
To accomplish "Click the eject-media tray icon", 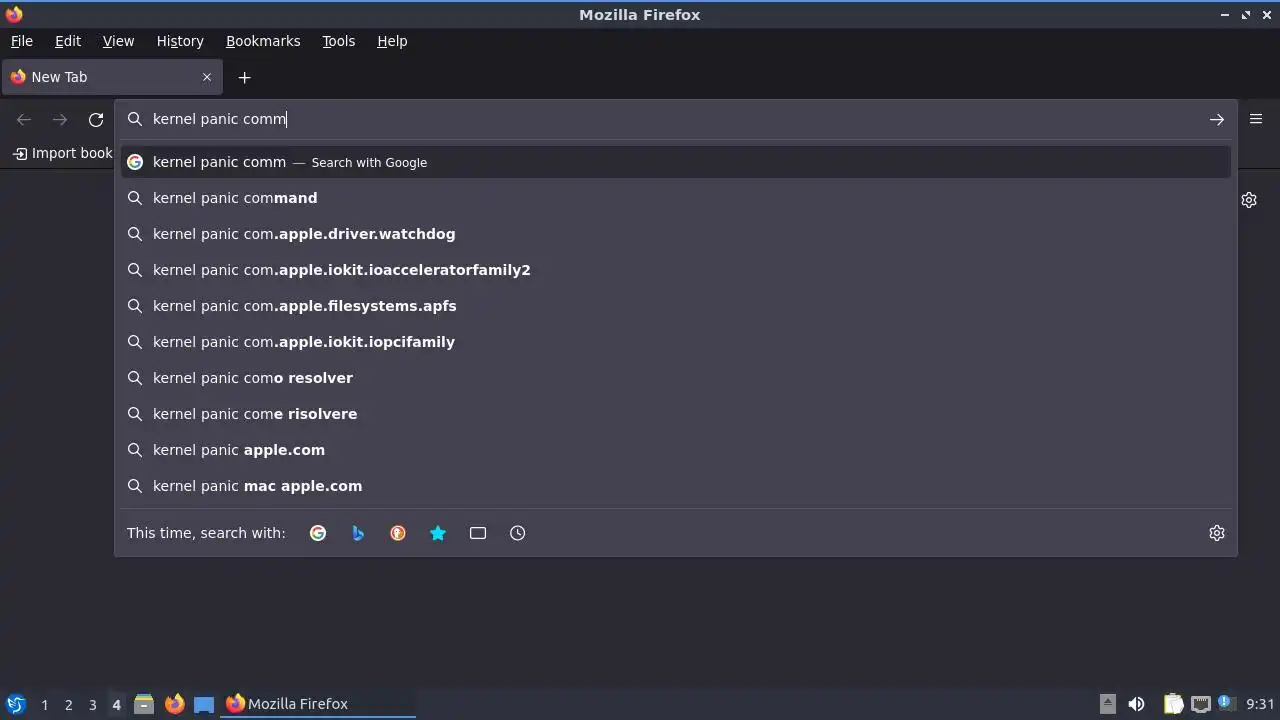I will click(x=1107, y=704).
